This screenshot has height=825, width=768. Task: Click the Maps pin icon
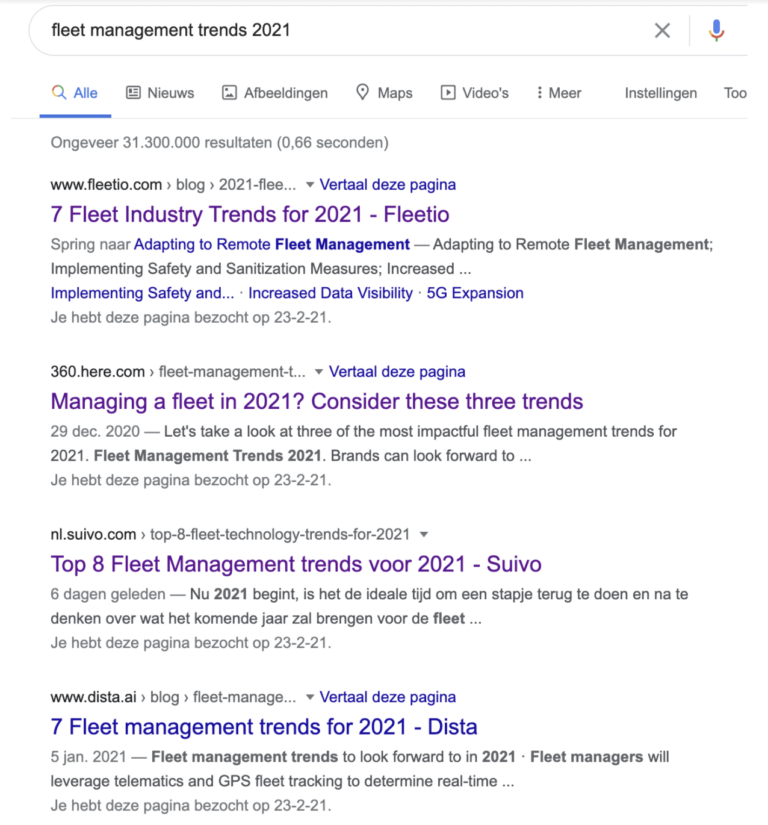(361, 92)
